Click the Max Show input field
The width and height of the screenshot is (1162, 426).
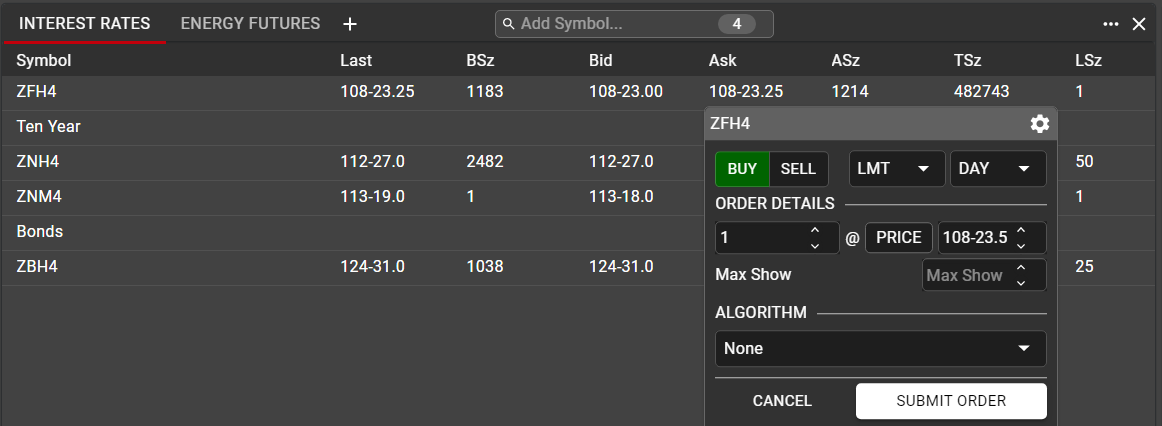pyautogui.click(x=965, y=275)
